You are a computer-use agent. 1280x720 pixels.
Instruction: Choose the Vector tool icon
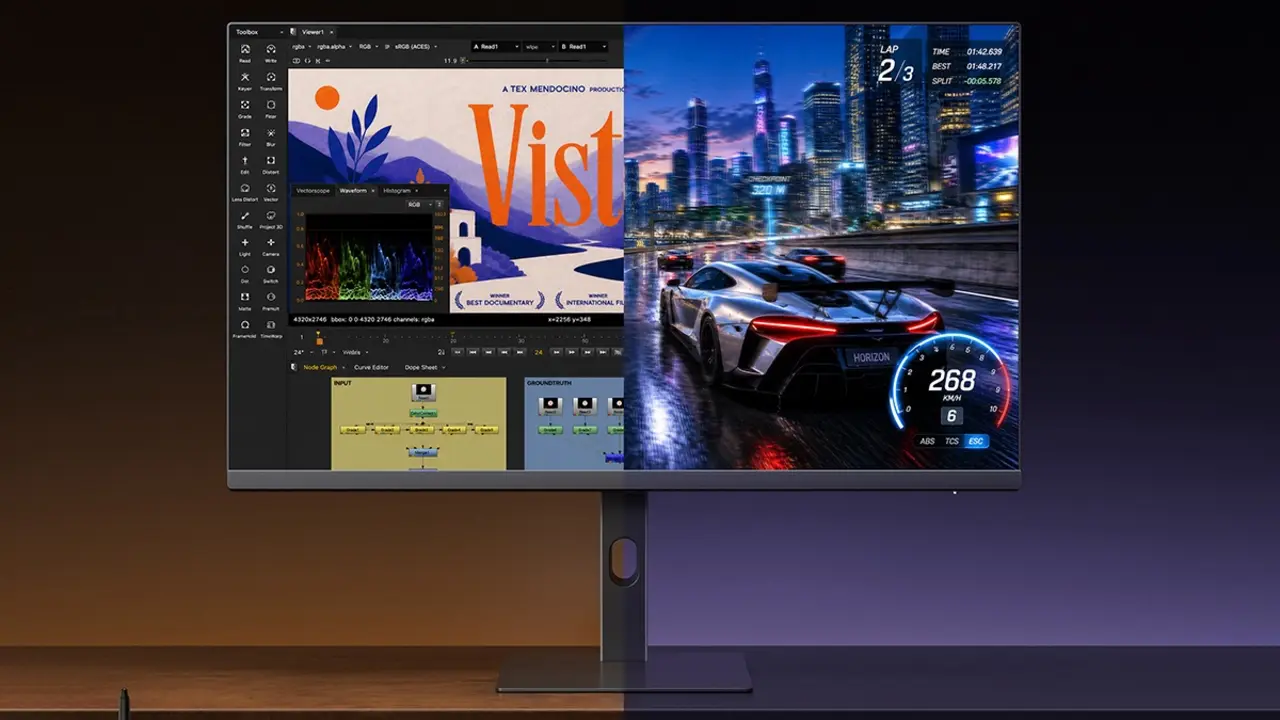click(x=271, y=189)
